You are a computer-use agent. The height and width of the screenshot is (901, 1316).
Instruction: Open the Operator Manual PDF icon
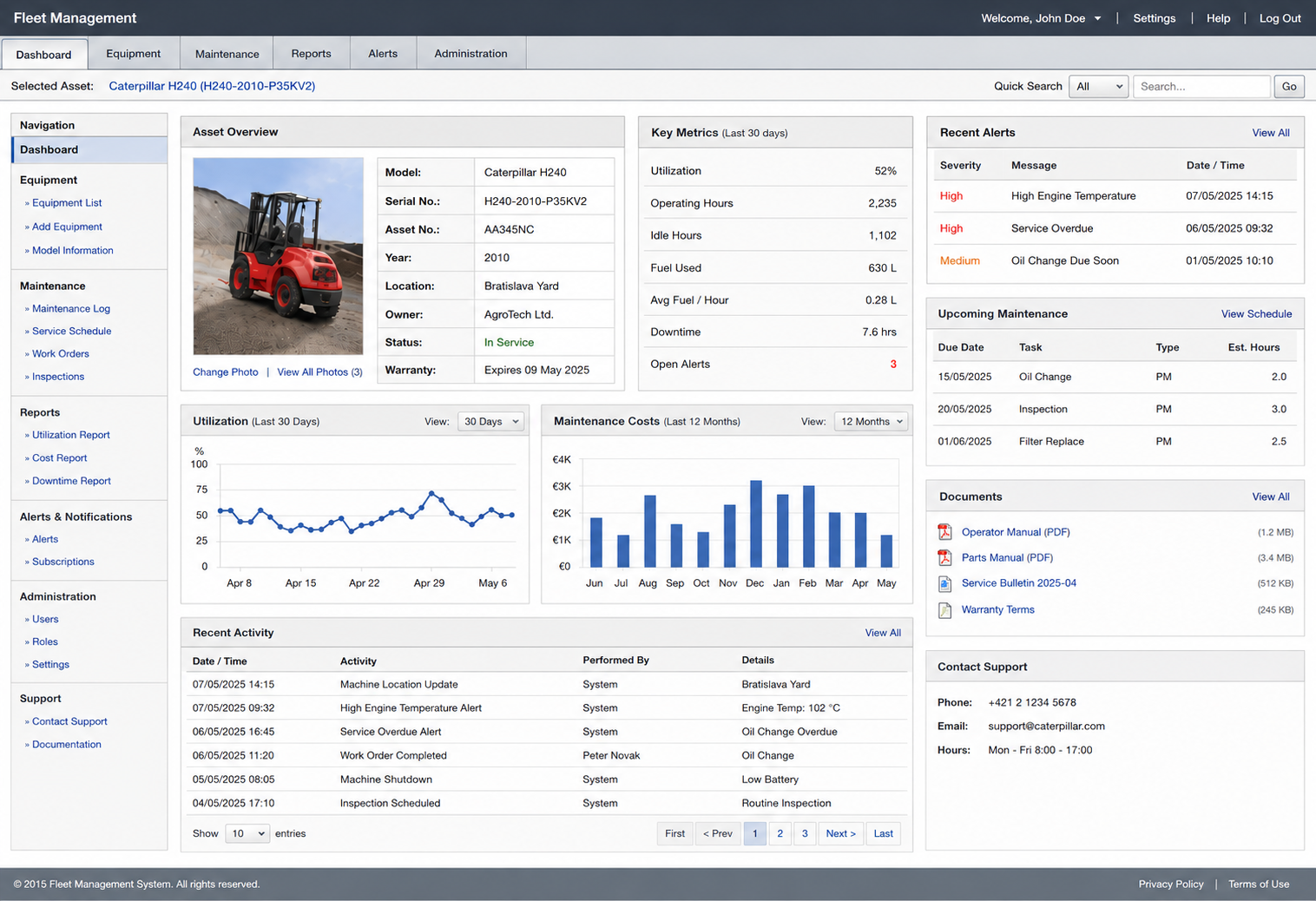pyautogui.click(x=944, y=532)
